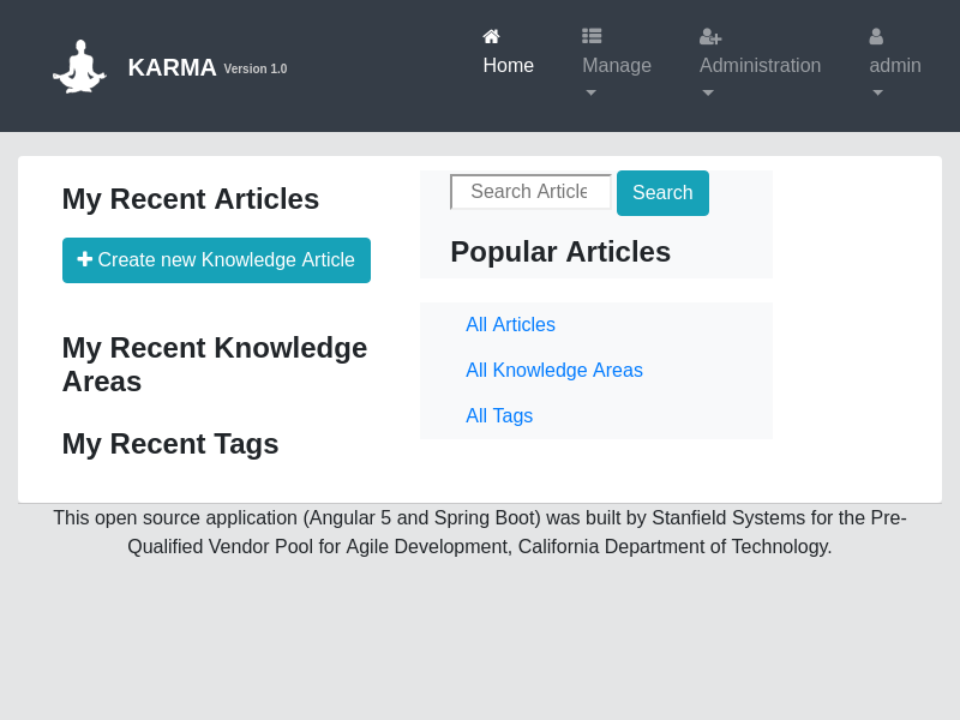Open the admin account dropdown caret
Viewport: 960px width, 720px height.
pos(878,93)
